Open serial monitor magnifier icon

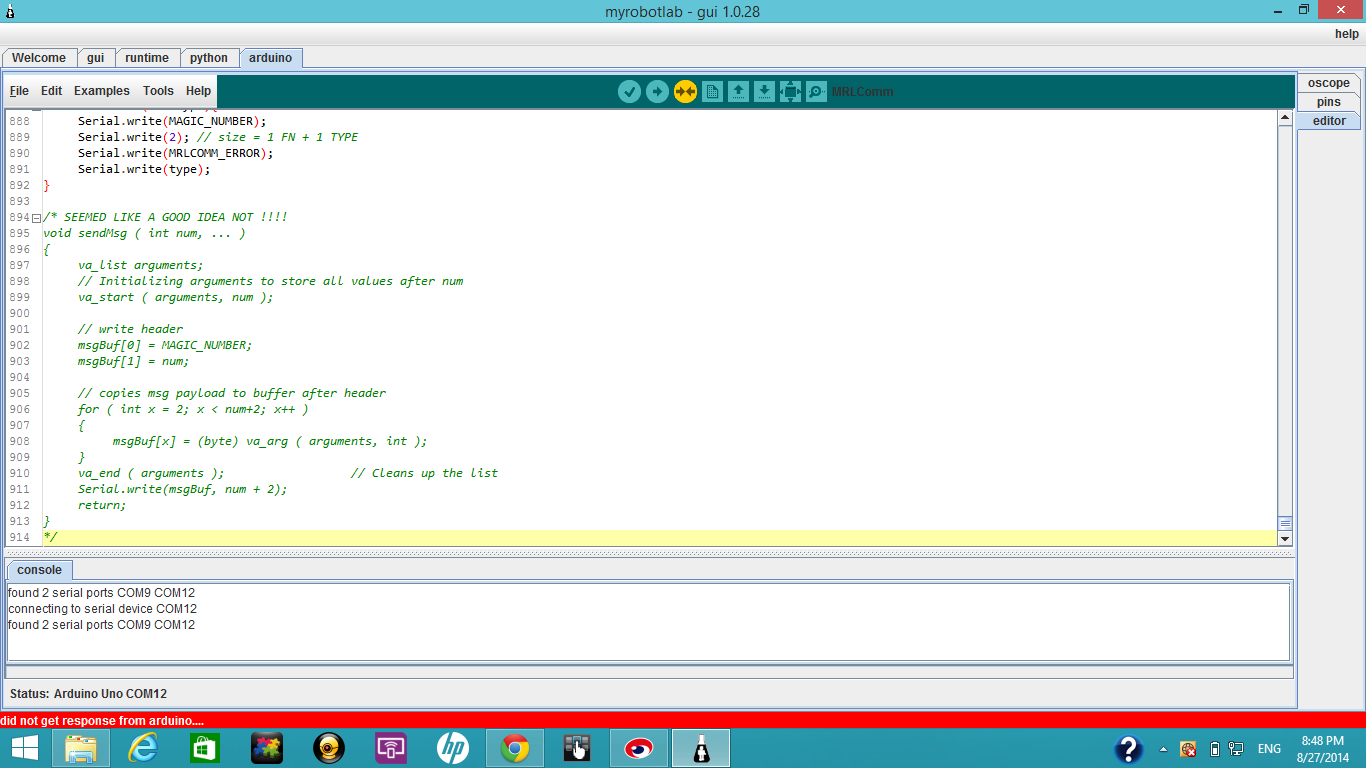click(816, 92)
